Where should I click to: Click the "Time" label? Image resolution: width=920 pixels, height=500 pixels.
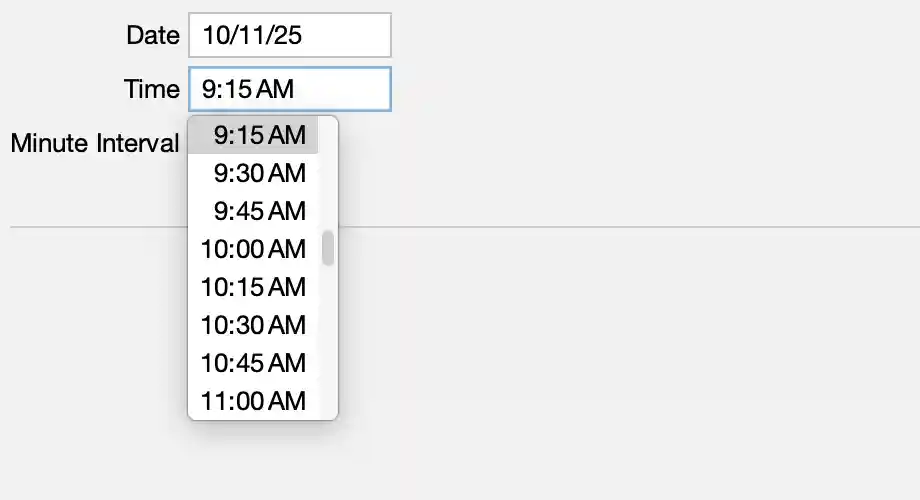[x=151, y=89]
